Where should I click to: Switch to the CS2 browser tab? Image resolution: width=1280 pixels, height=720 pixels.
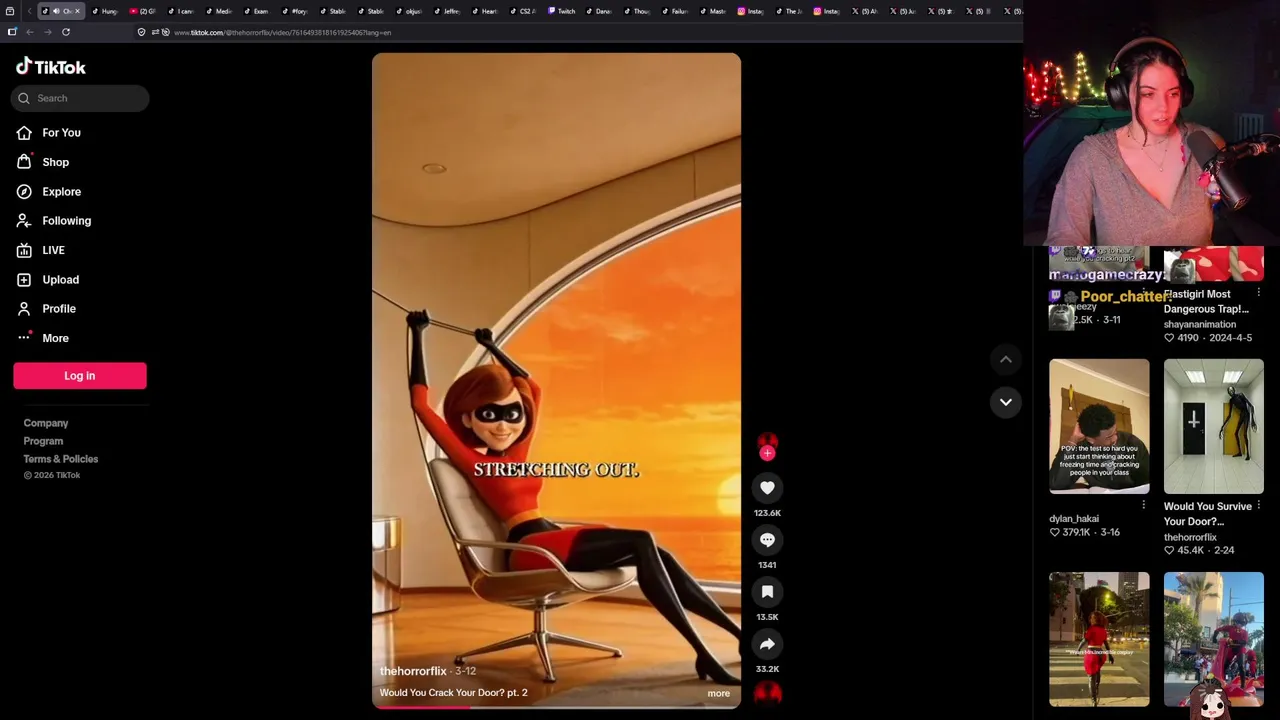(522, 11)
